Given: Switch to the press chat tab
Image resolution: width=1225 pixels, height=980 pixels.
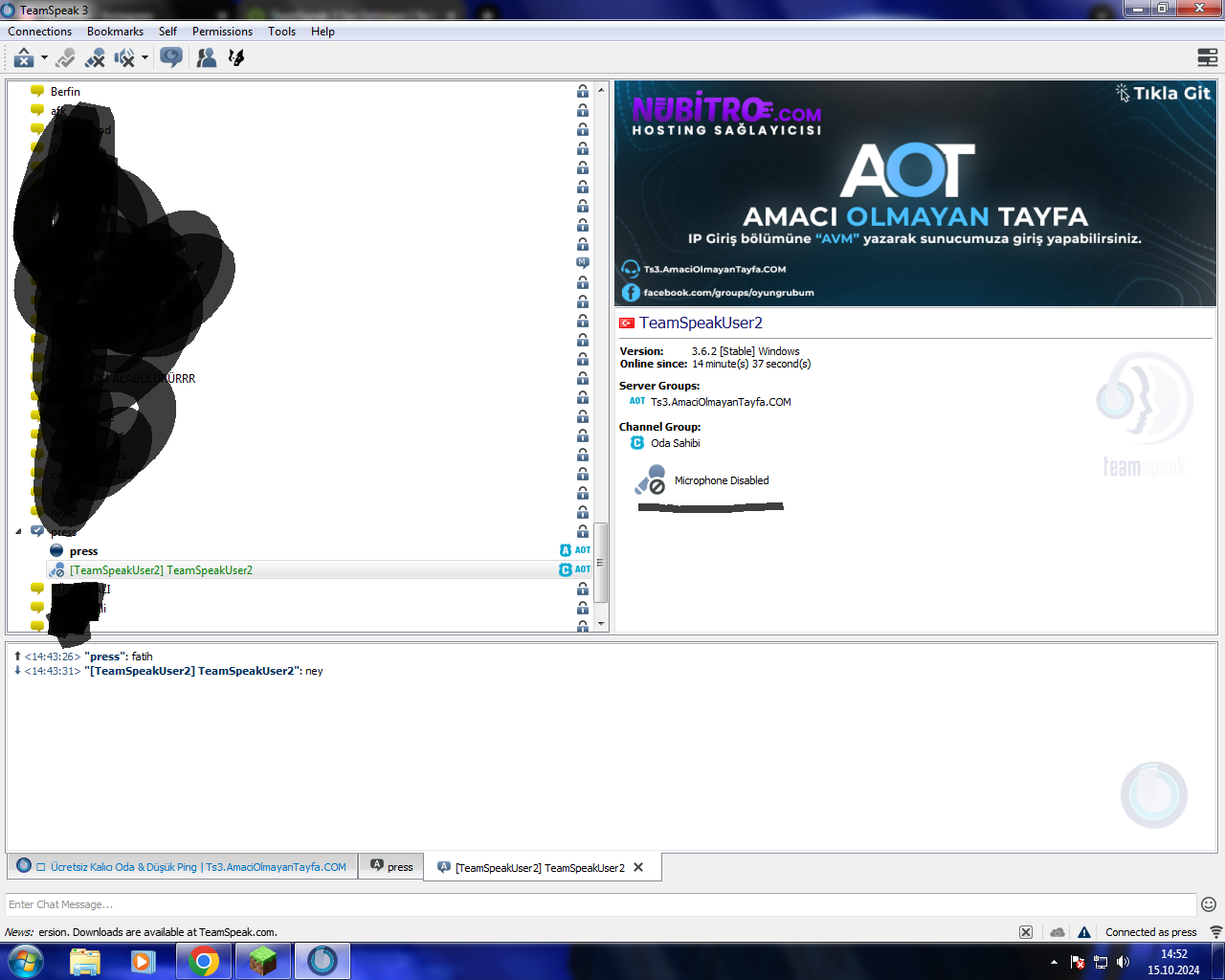Looking at the screenshot, I should [392, 867].
